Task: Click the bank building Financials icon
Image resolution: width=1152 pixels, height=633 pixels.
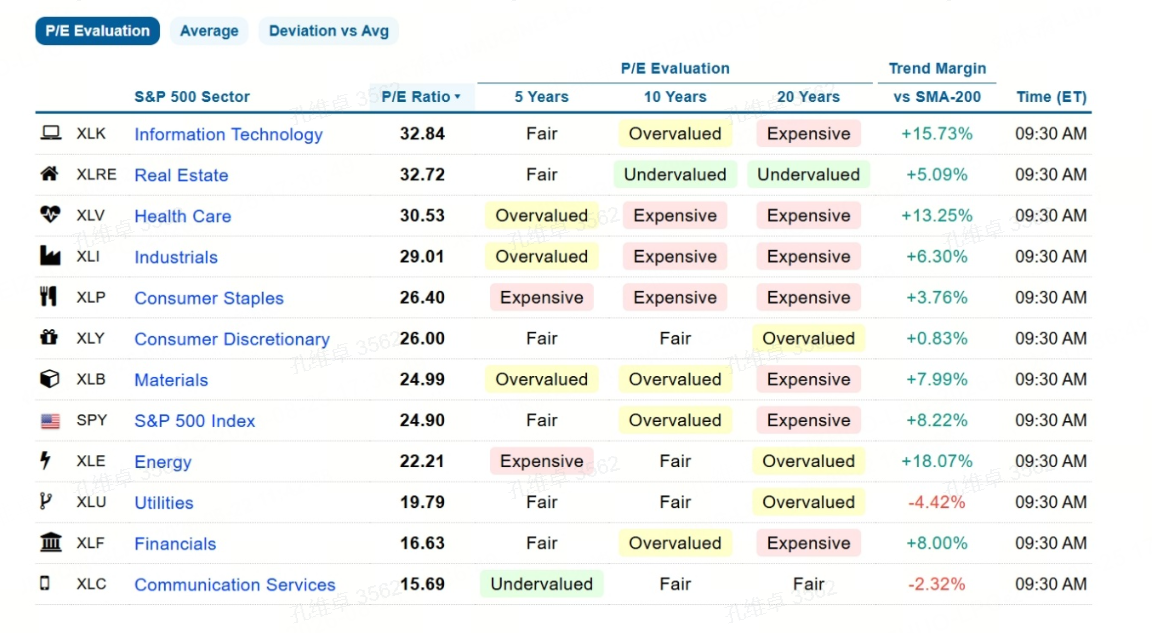Action: tap(51, 542)
